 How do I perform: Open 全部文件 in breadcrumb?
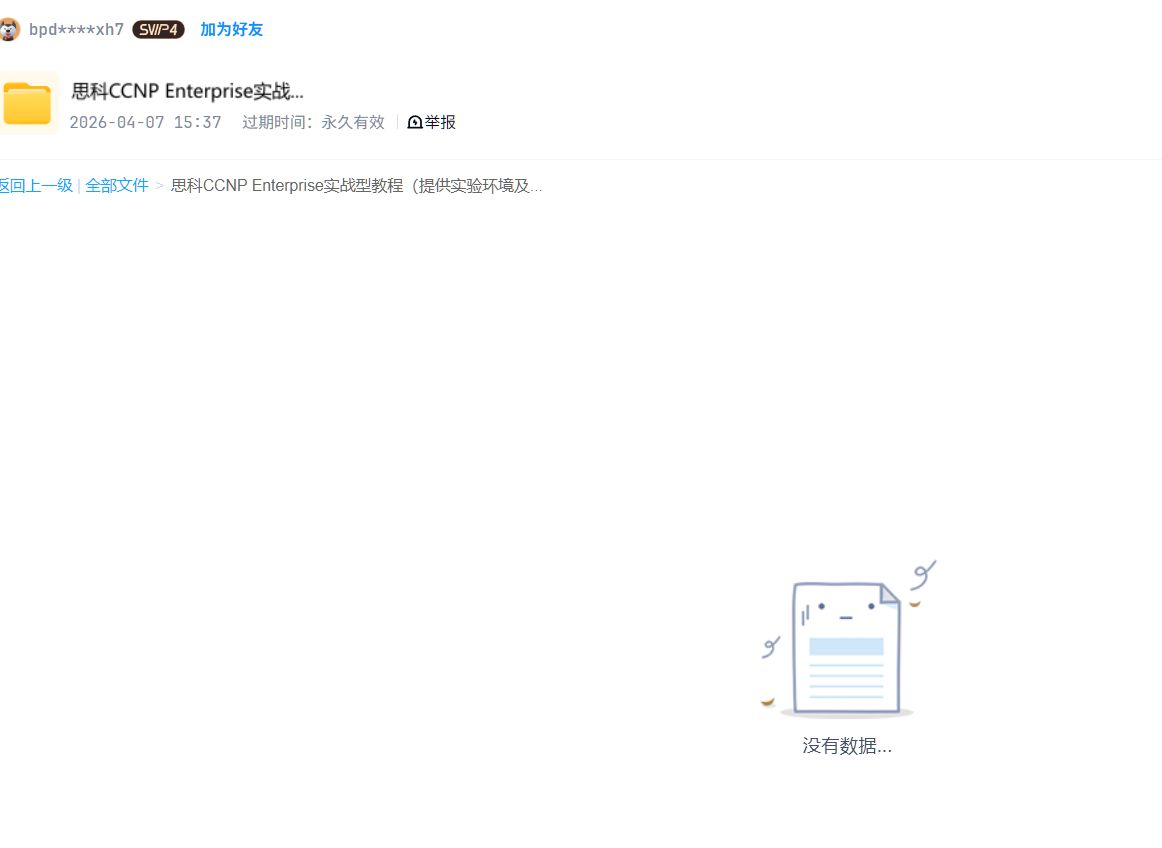117,185
